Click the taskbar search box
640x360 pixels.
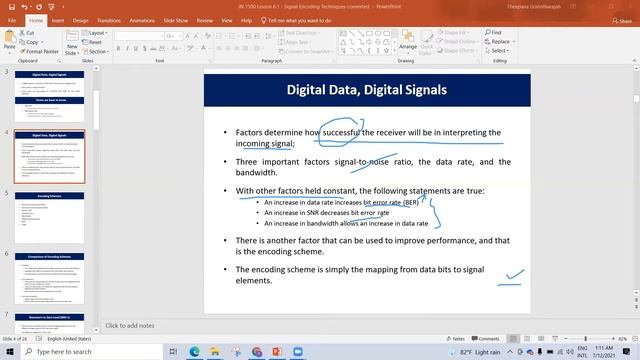click(x=92, y=351)
